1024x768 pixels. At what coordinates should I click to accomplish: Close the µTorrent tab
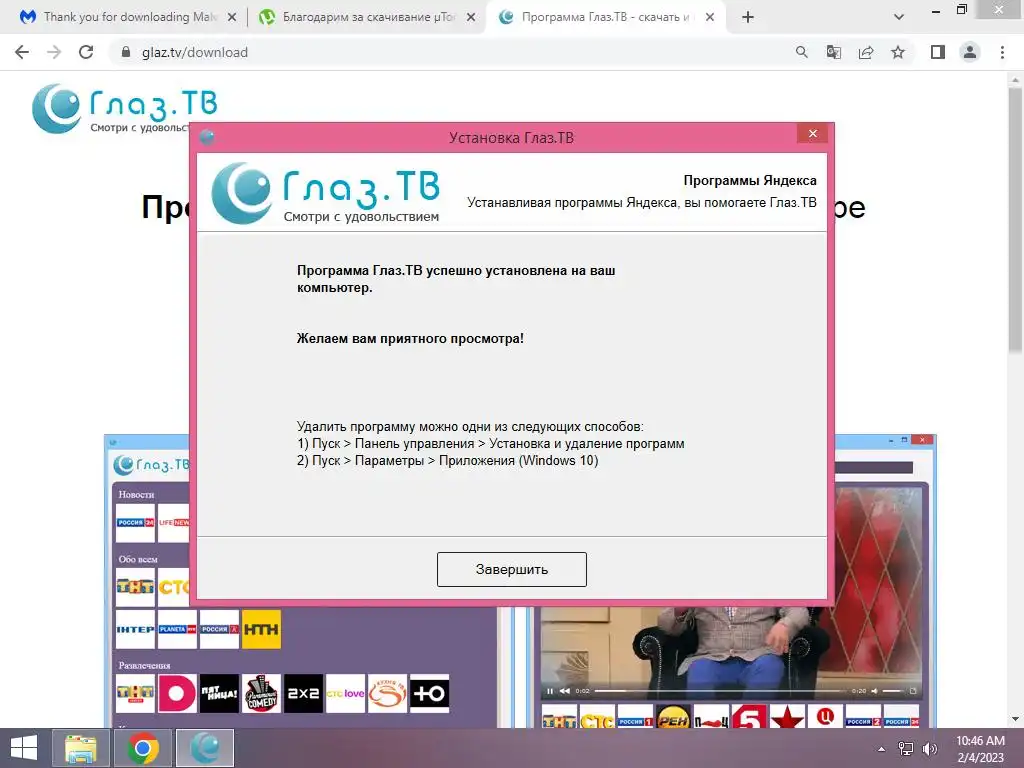471,18
